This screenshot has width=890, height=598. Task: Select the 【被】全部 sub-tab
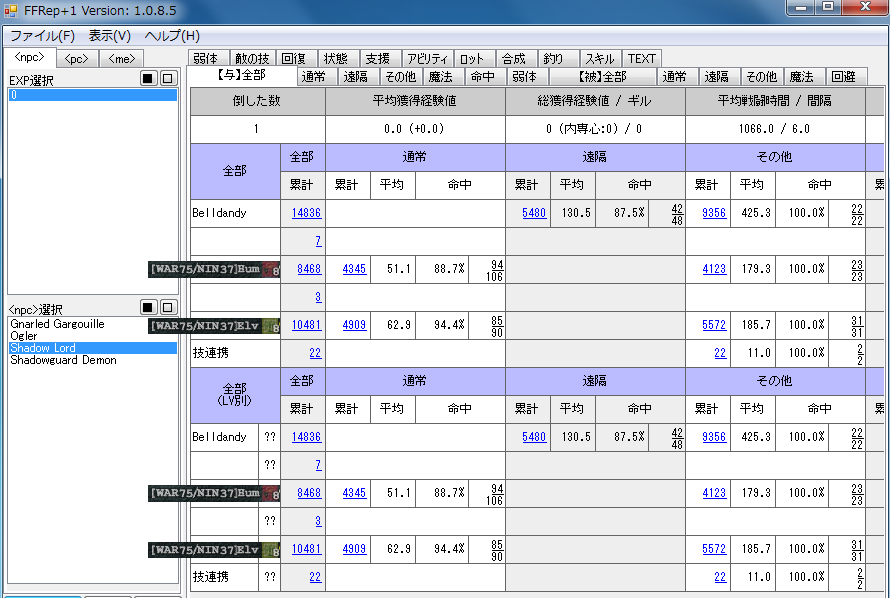click(602, 76)
